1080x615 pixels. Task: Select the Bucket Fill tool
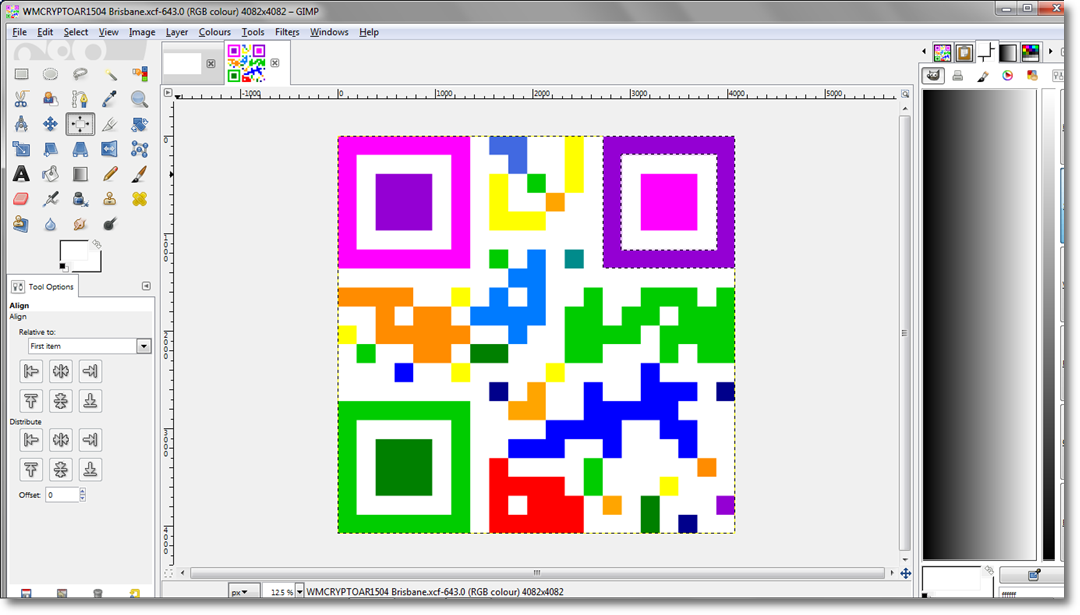pyautogui.click(x=50, y=174)
